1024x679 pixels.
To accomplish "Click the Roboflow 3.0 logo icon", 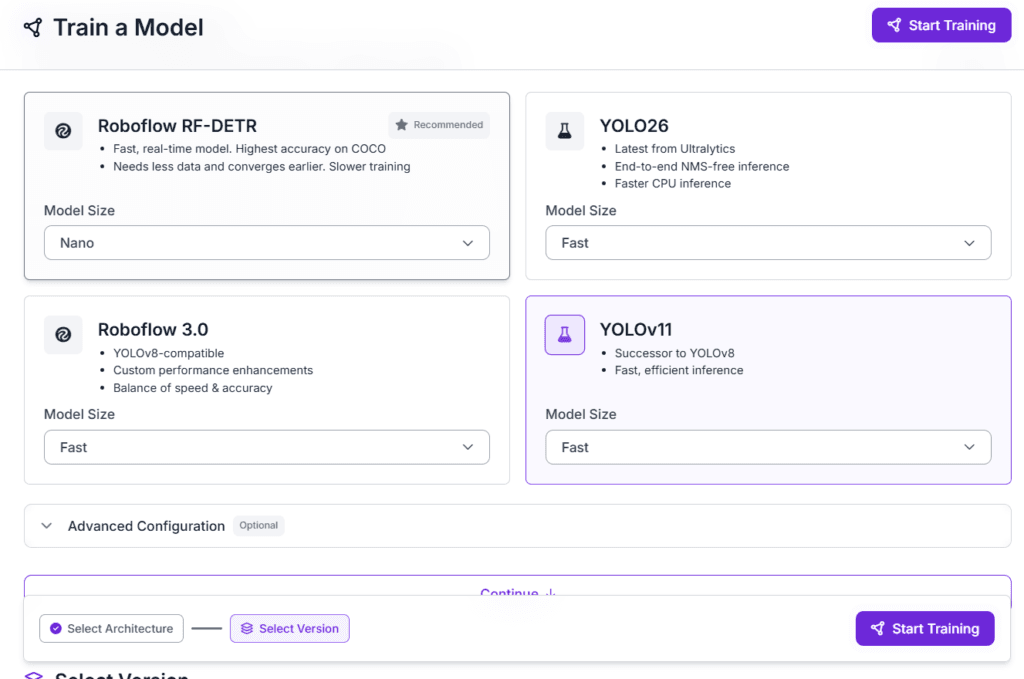I will (x=63, y=335).
